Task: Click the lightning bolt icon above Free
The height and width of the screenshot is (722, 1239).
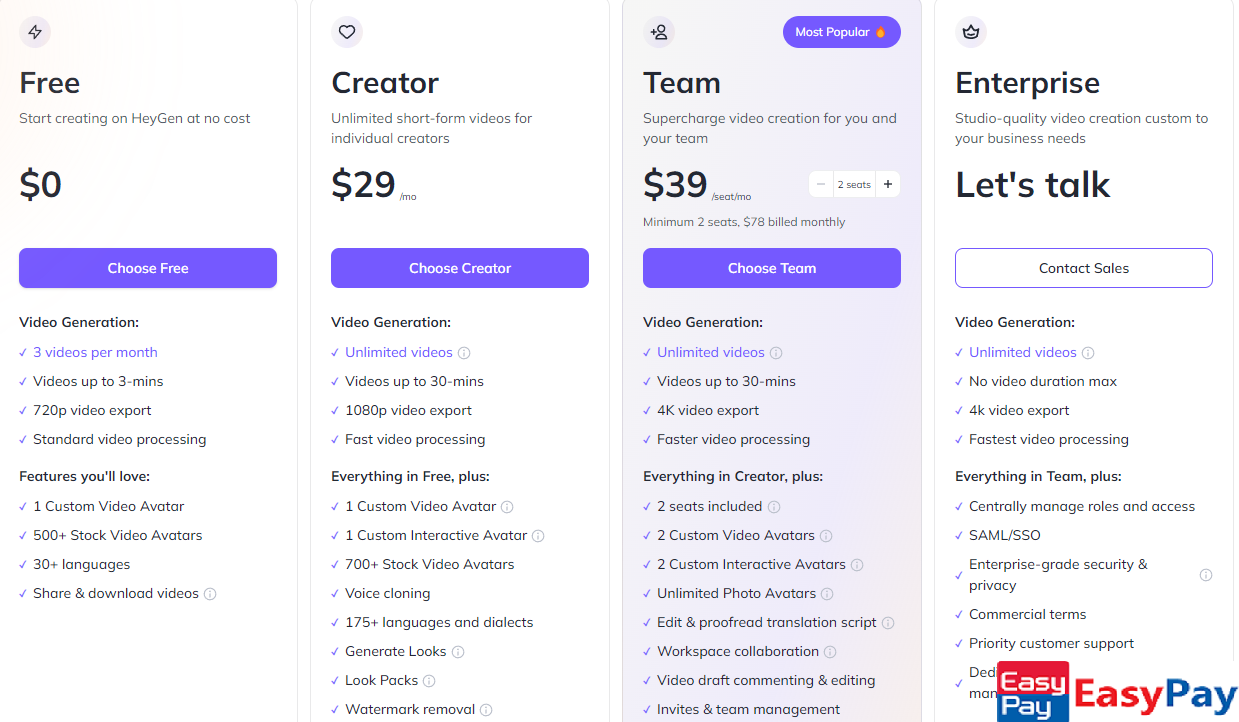Action: [x=35, y=32]
